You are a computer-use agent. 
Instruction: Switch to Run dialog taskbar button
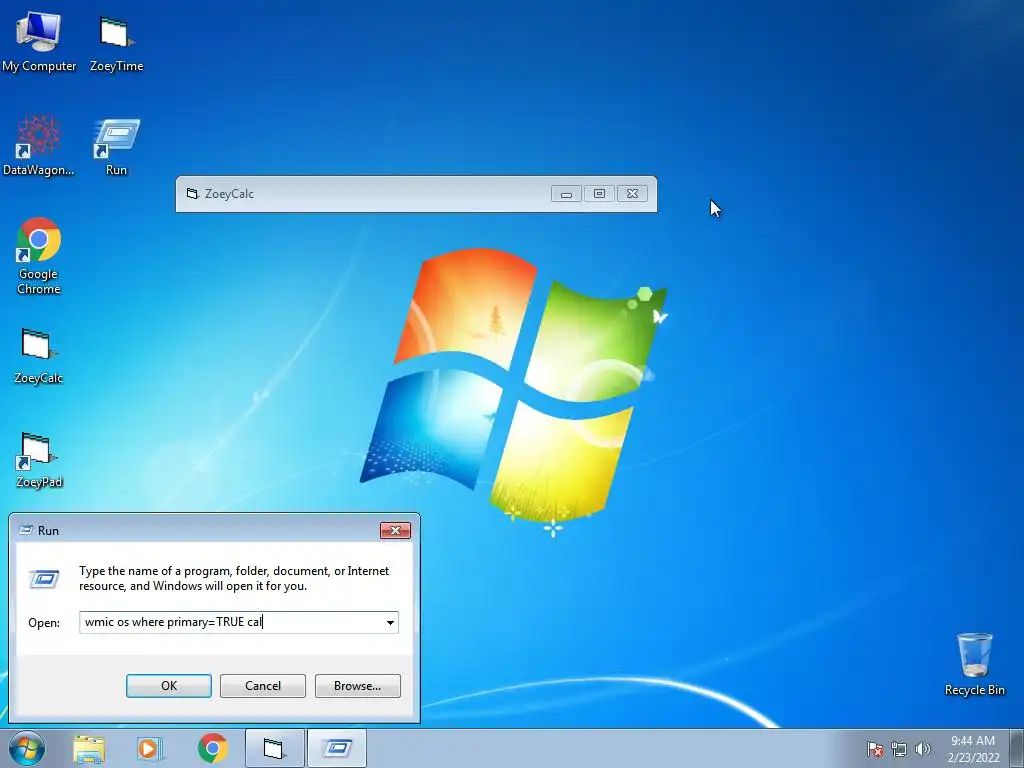pyautogui.click(x=337, y=748)
